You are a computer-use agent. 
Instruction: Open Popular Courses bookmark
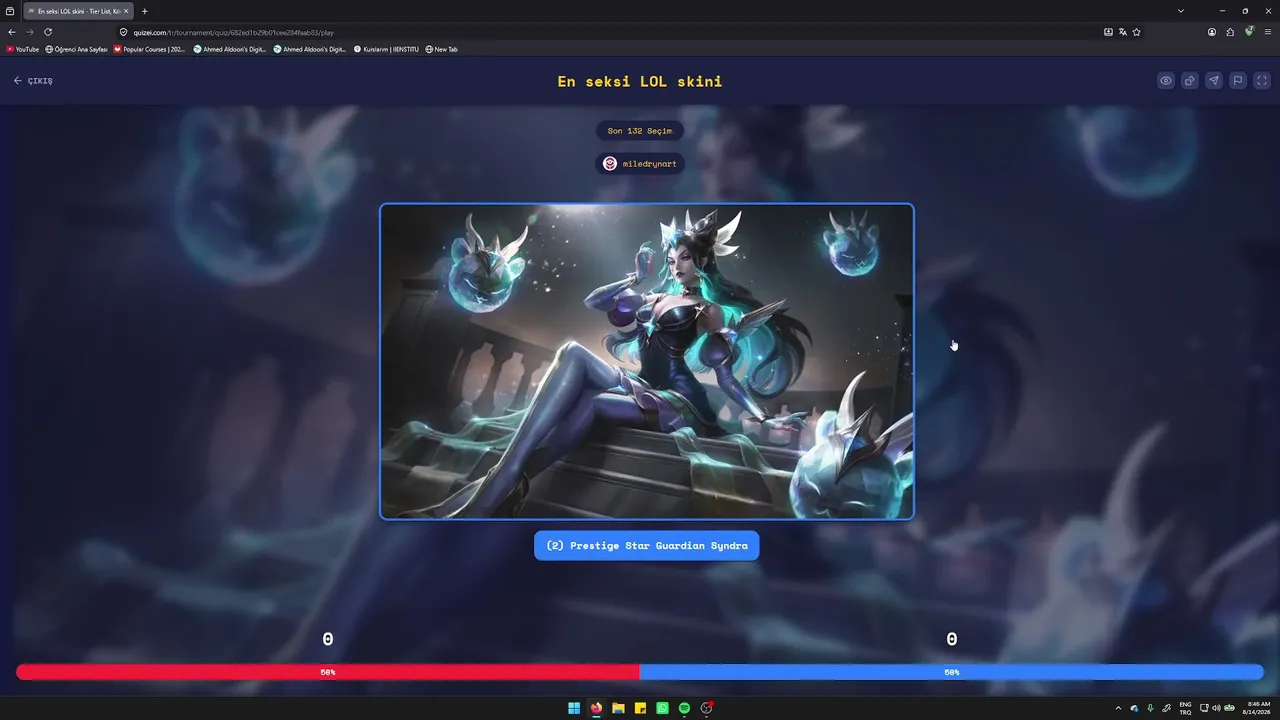point(150,49)
